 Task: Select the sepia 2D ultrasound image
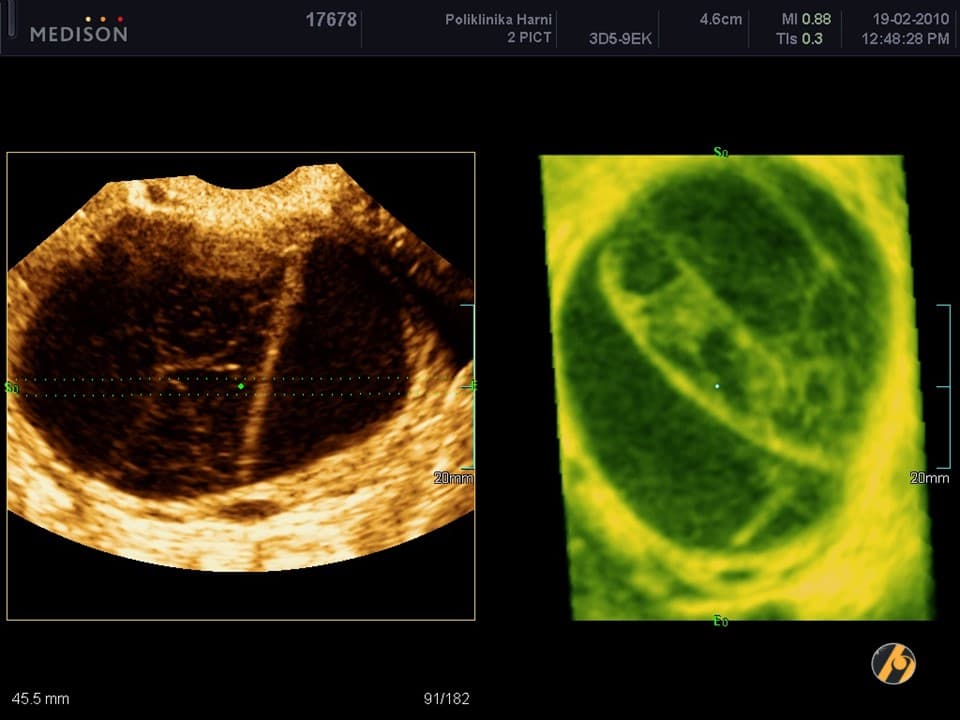coord(240,385)
